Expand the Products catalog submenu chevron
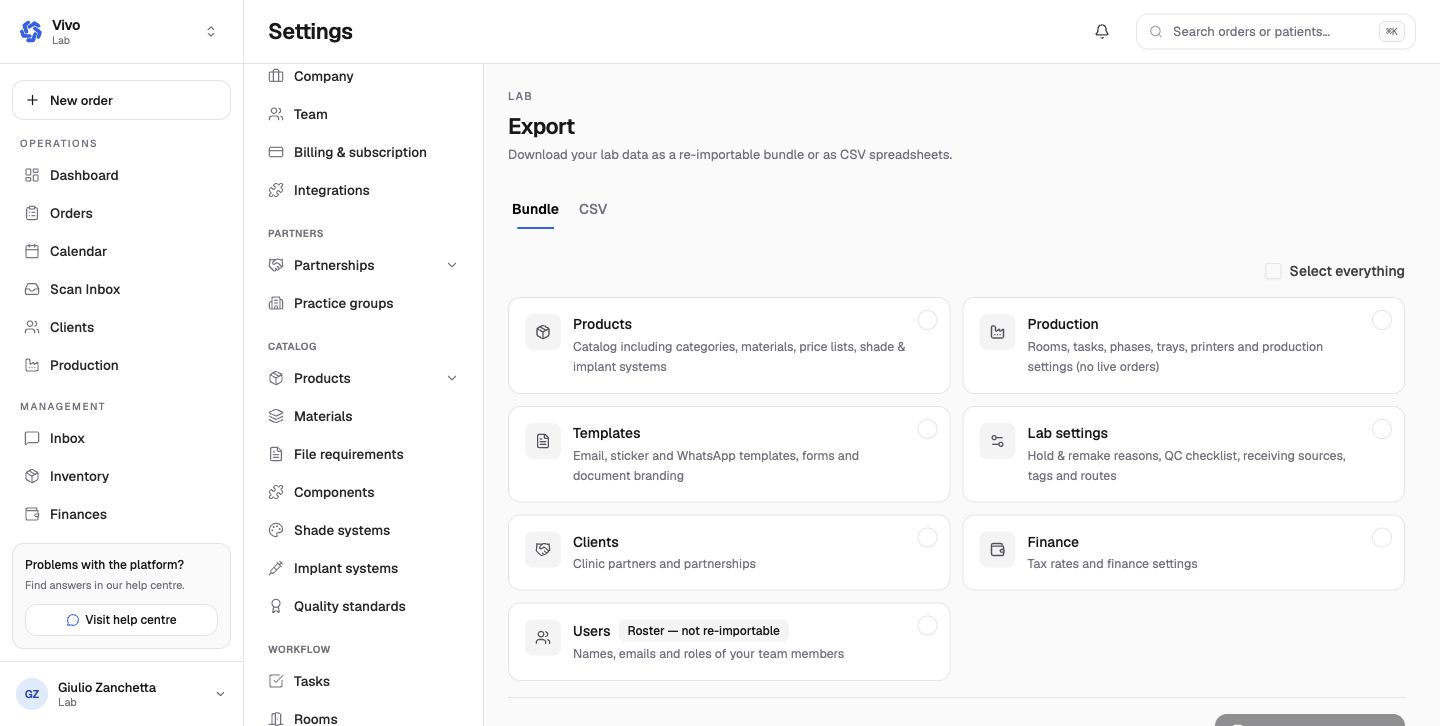 click(452, 378)
